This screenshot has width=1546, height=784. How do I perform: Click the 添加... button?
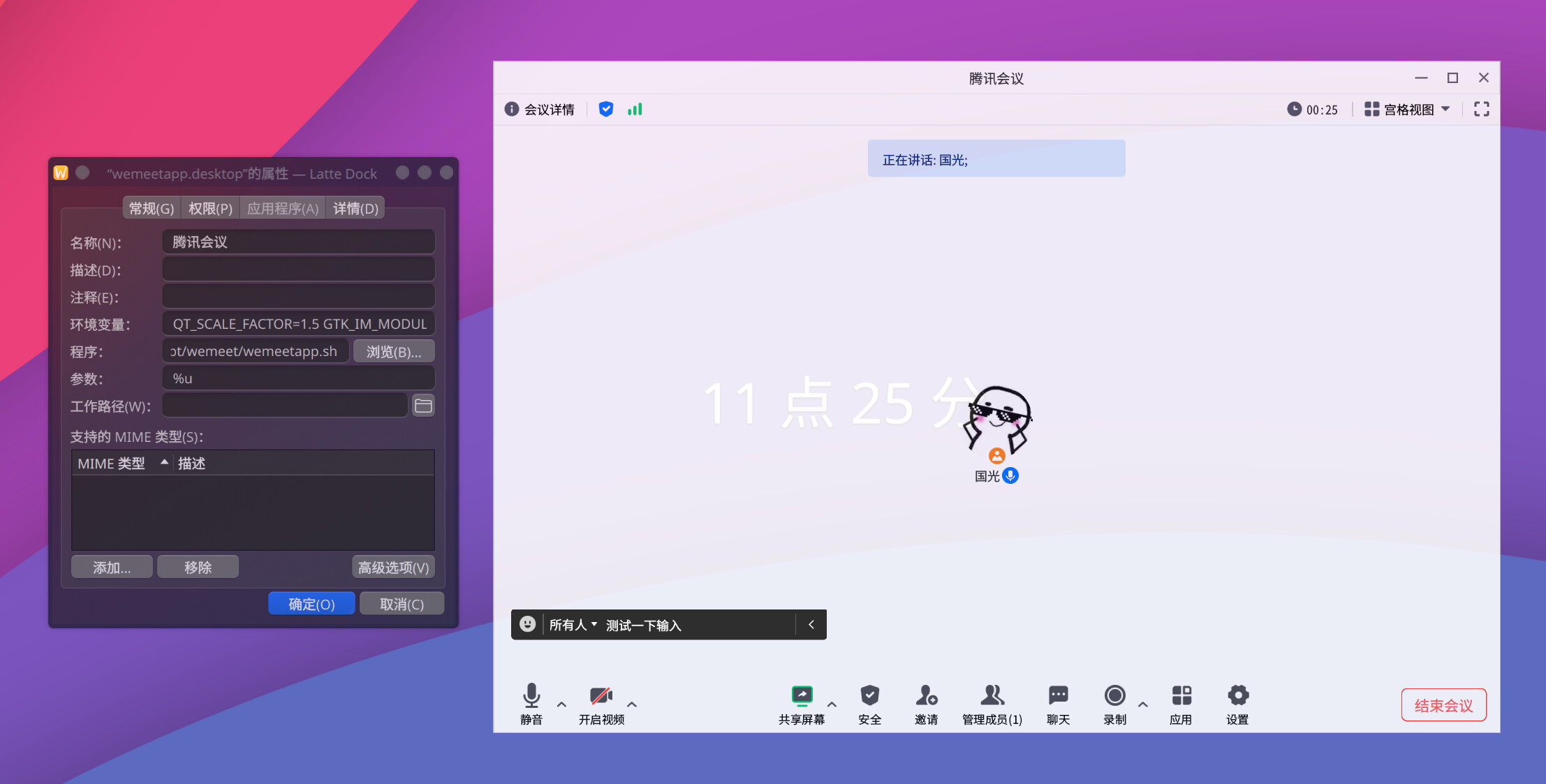112,567
